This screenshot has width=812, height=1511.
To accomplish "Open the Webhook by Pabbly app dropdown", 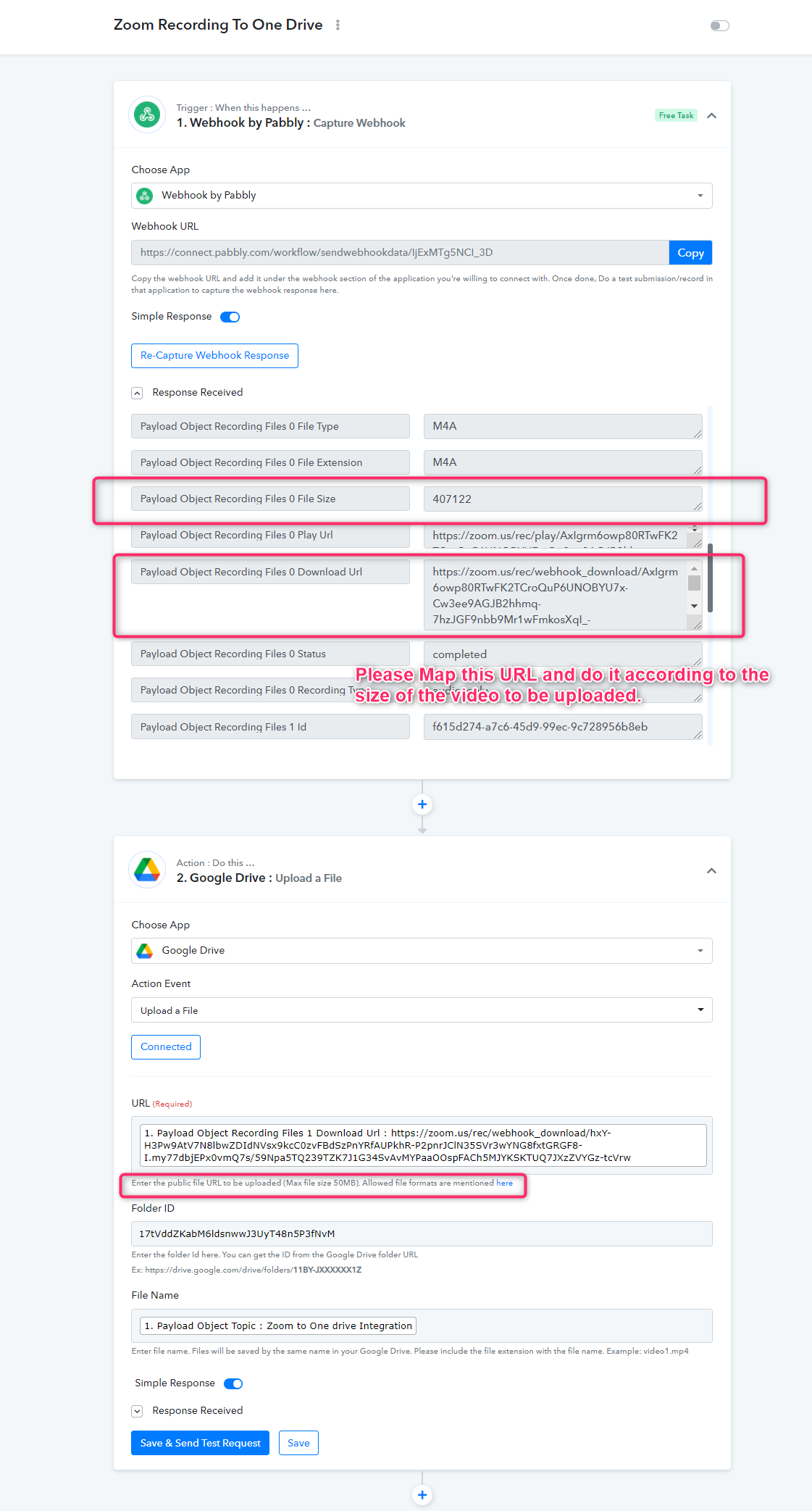I will (x=422, y=196).
